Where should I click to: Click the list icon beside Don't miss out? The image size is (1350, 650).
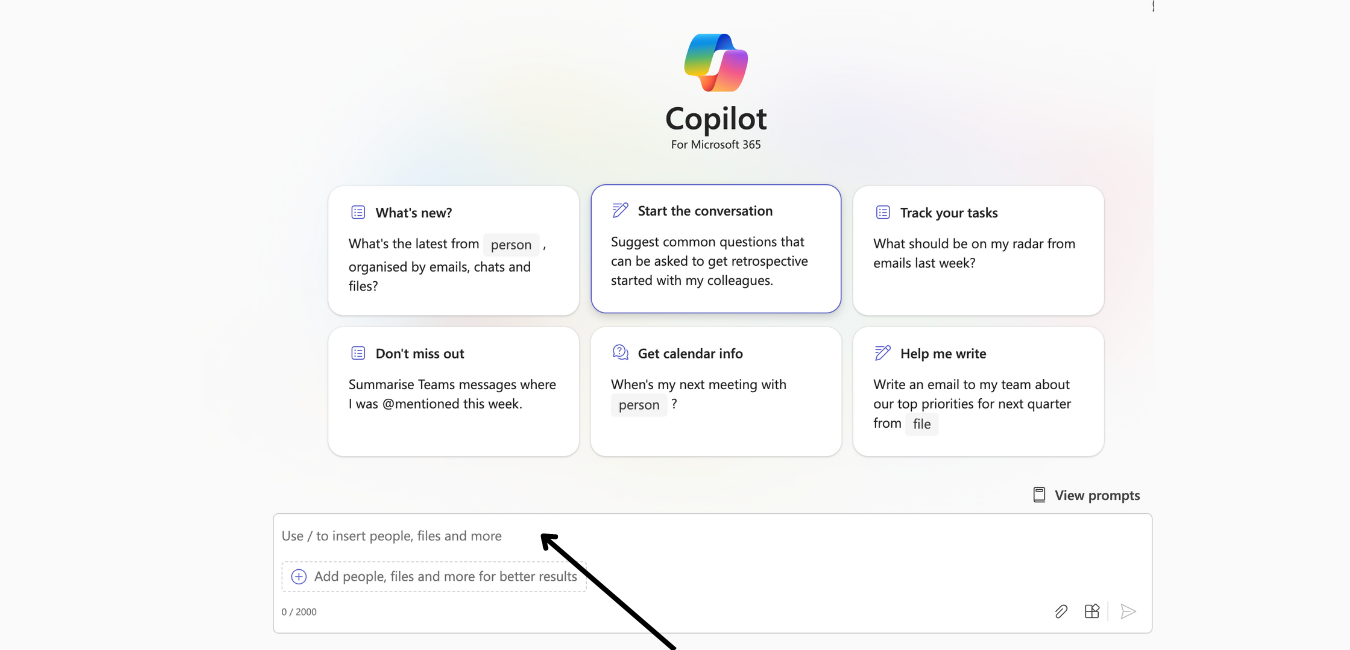[x=358, y=353]
